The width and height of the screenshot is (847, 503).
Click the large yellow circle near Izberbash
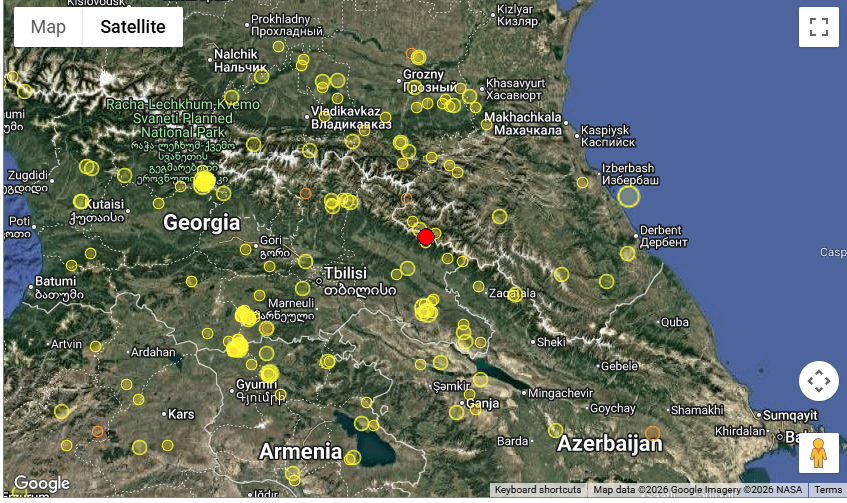pos(628,196)
